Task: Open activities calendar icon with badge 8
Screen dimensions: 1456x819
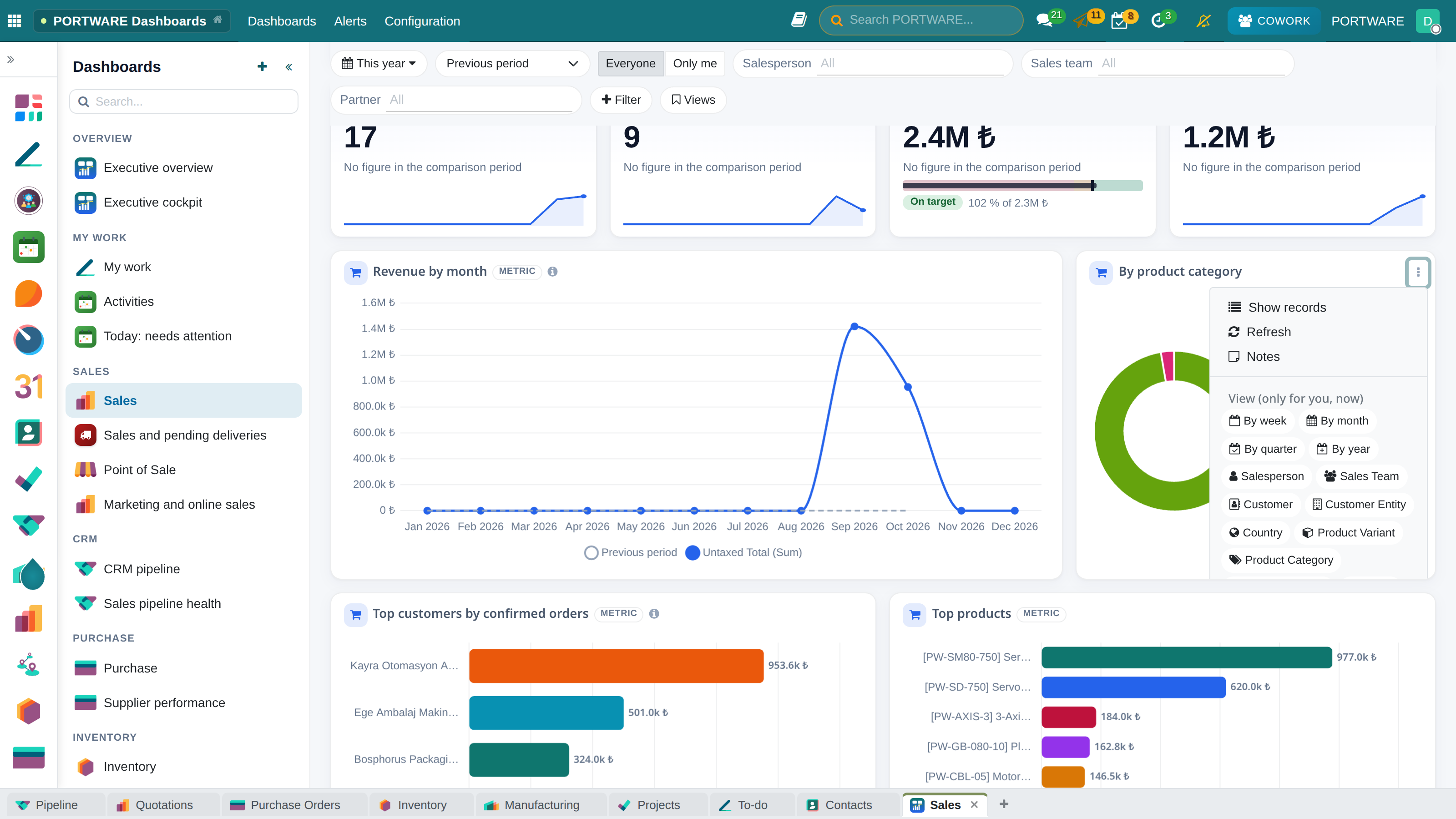Action: (x=1119, y=21)
